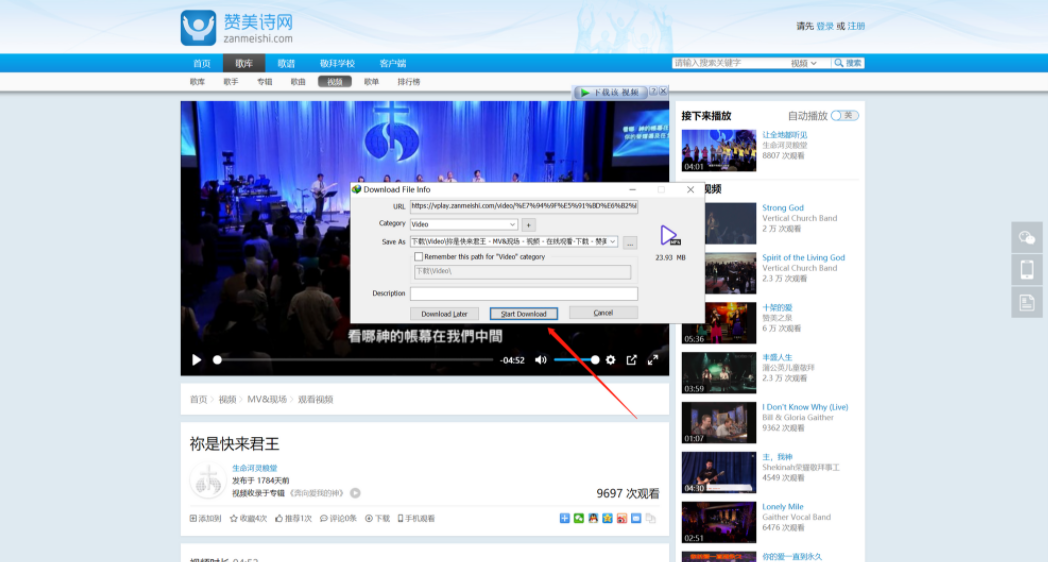The width and height of the screenshot is (1048, 562).
Task: Browse for folder with the ... button
Action: point(630,243)
